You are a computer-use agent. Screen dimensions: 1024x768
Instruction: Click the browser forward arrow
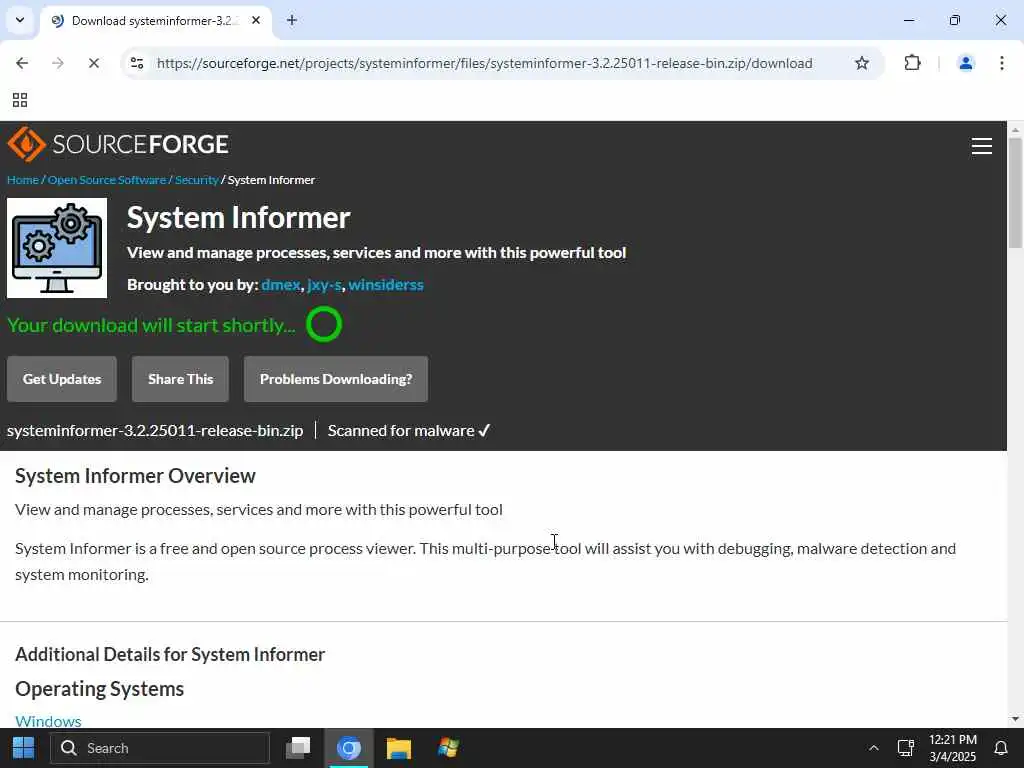[x=57, y=63]
